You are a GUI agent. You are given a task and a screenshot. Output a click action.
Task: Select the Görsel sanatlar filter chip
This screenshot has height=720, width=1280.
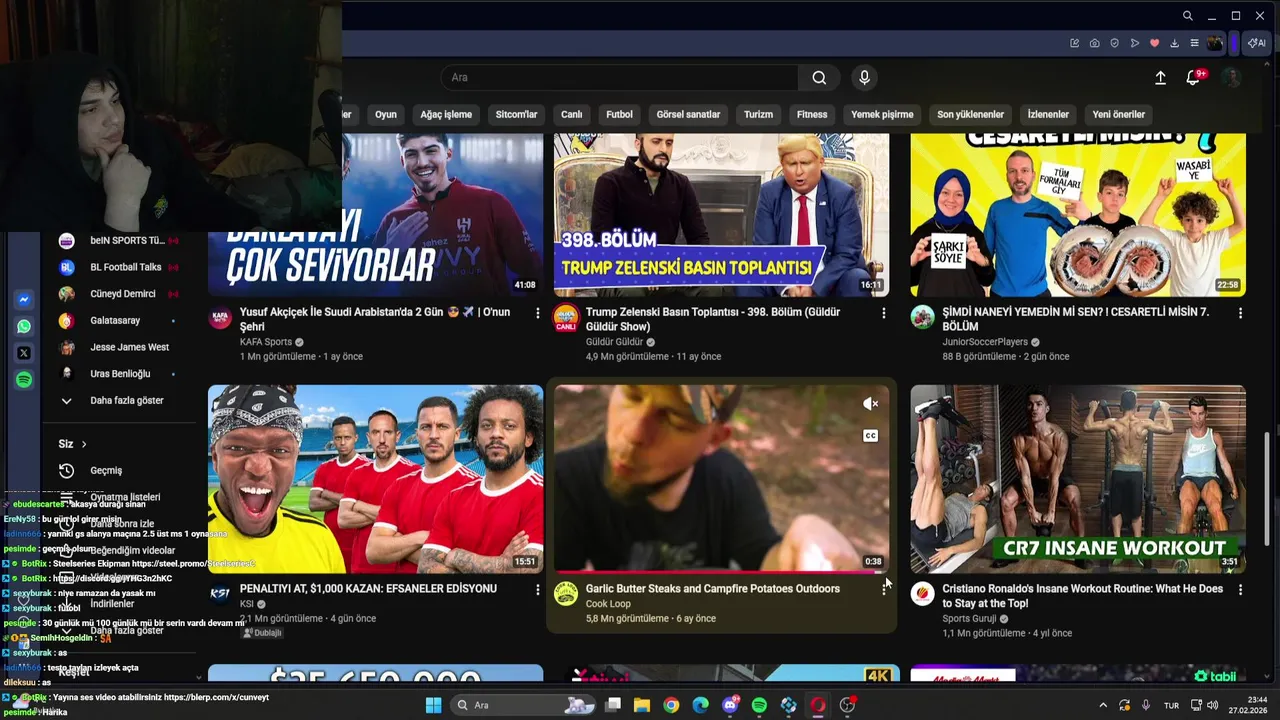tap(688, 114)
